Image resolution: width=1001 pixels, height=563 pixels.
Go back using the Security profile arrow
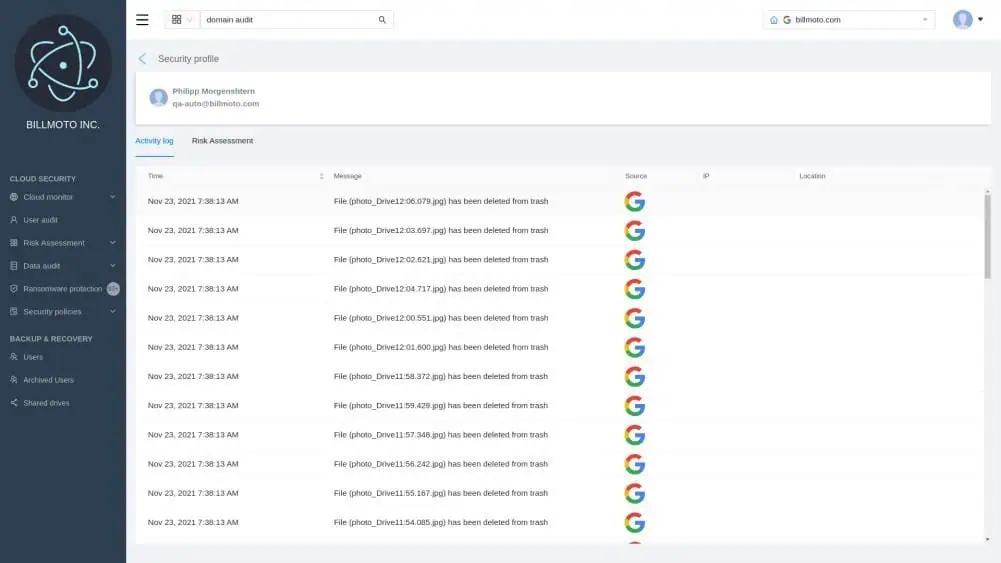tap(142, 59)
